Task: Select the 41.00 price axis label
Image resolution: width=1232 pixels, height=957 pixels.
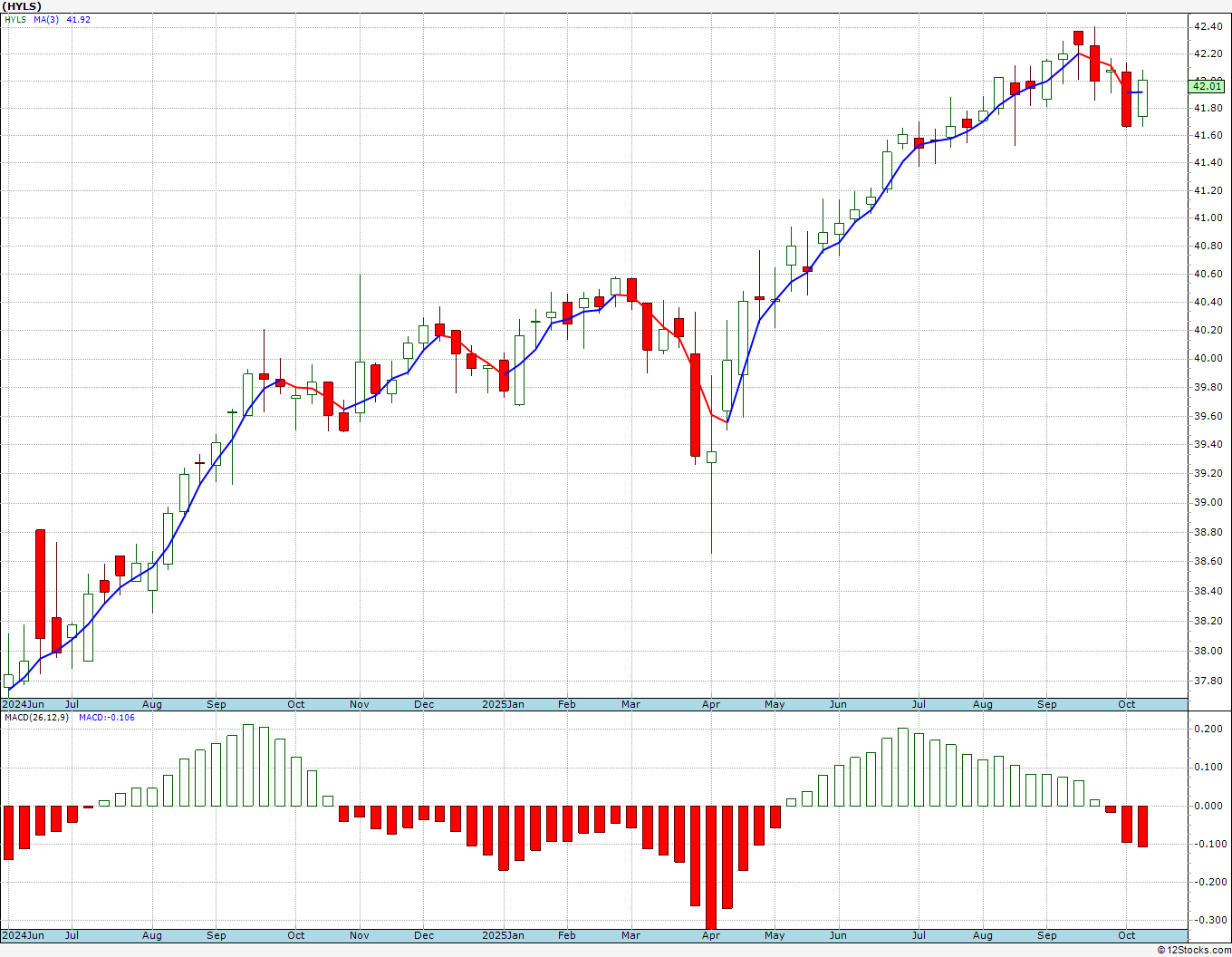Action: pyautogui.click(x=1208, y=217)
